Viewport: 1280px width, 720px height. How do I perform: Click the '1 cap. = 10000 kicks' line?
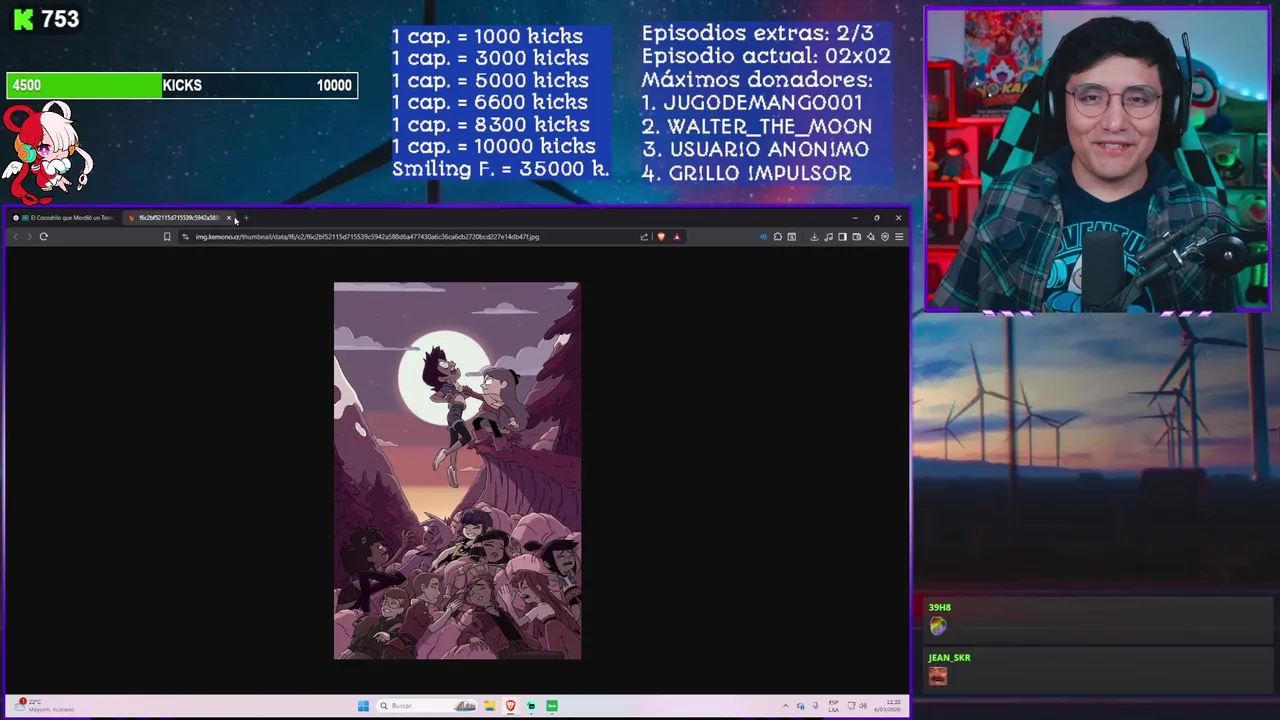pos(493,147)
